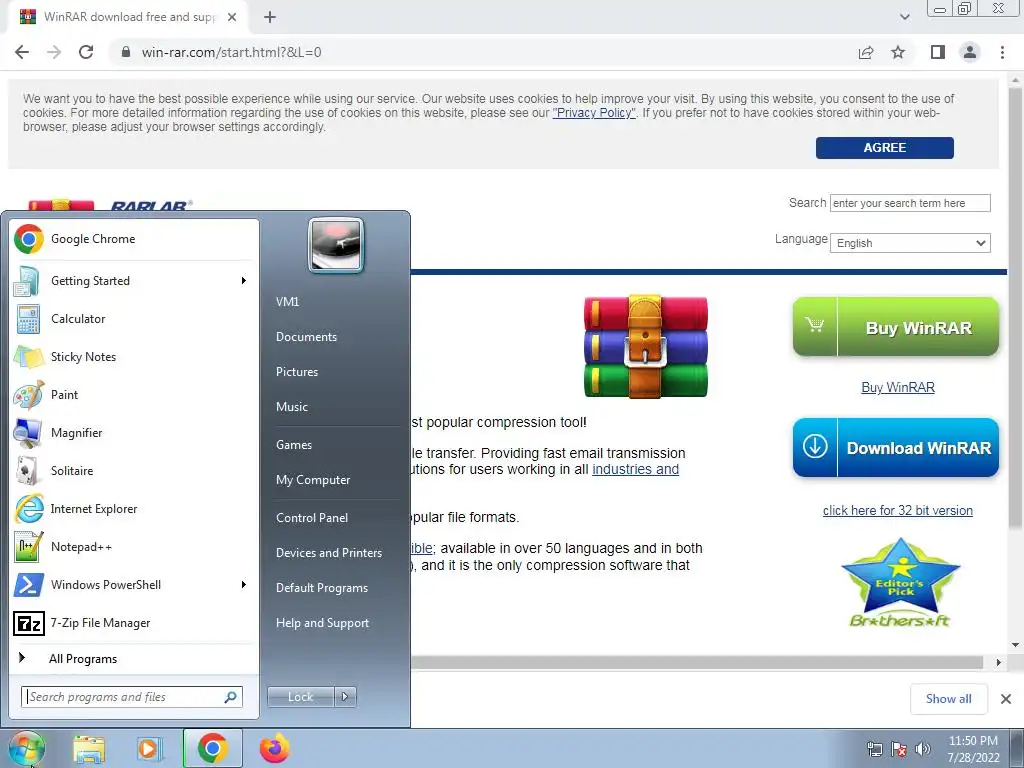Expand Getting Started submenu arrow
Viewport: 1024px width, 768px height.
click(x=244, y=281)
